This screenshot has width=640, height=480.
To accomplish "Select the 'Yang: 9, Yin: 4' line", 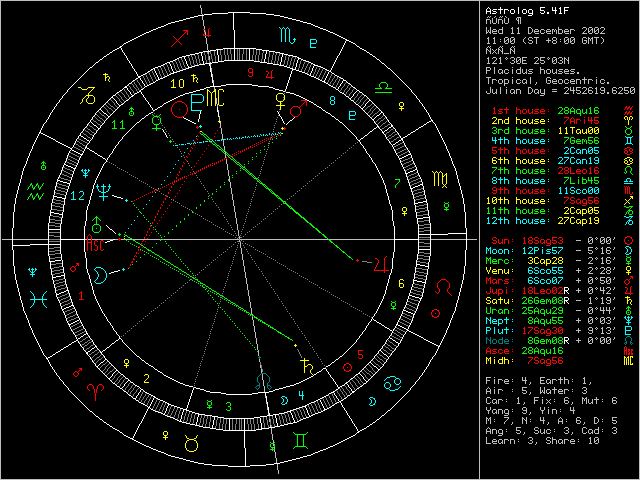I will (x=530, y=411).
